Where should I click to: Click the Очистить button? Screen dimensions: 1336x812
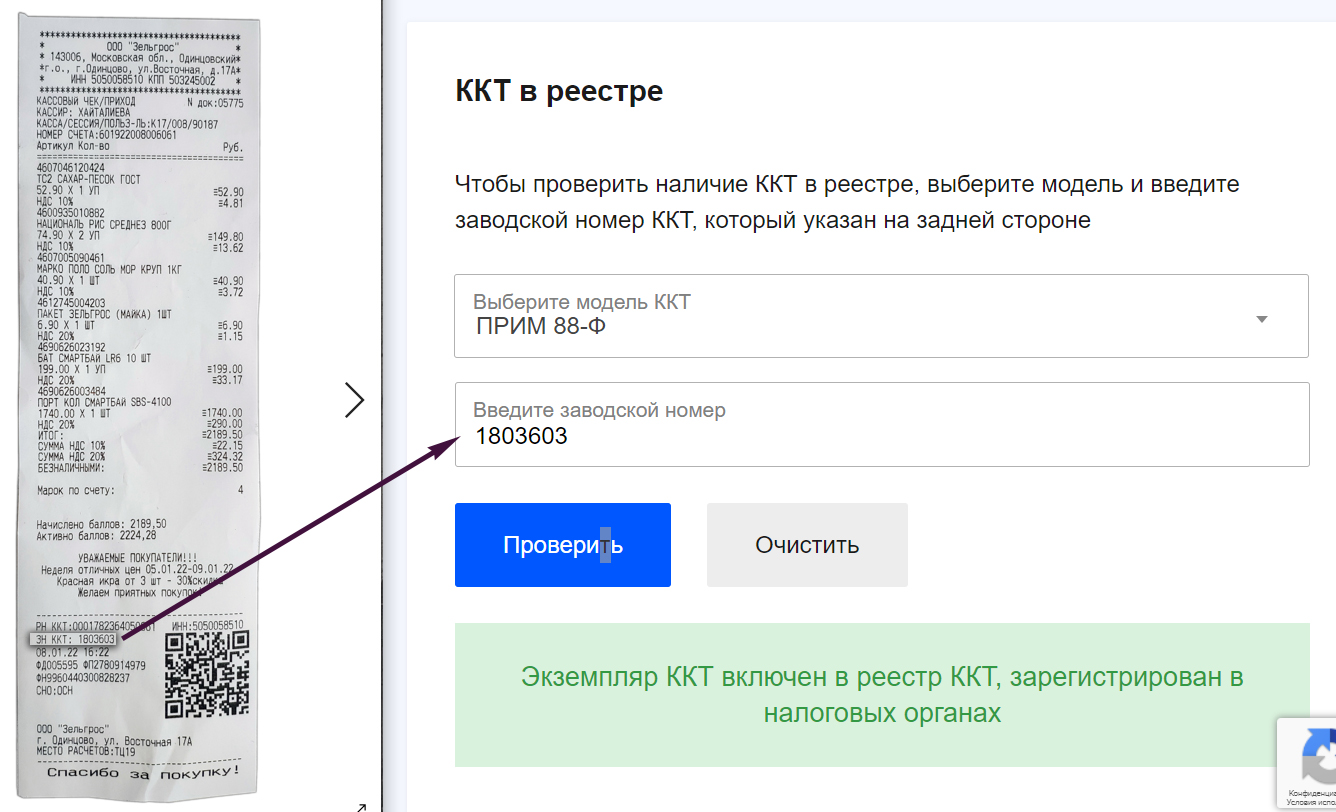[807, 544]
